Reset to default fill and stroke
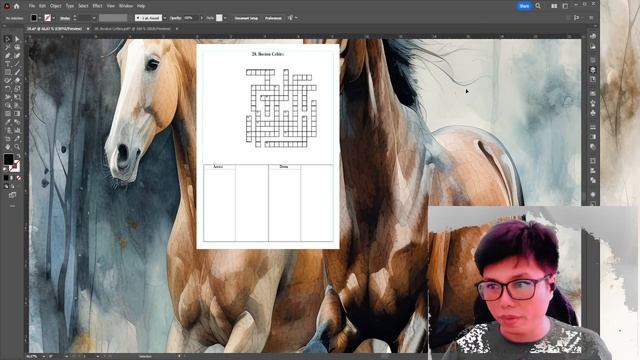Viewport: 640px width, 360px height. [5, 169]
